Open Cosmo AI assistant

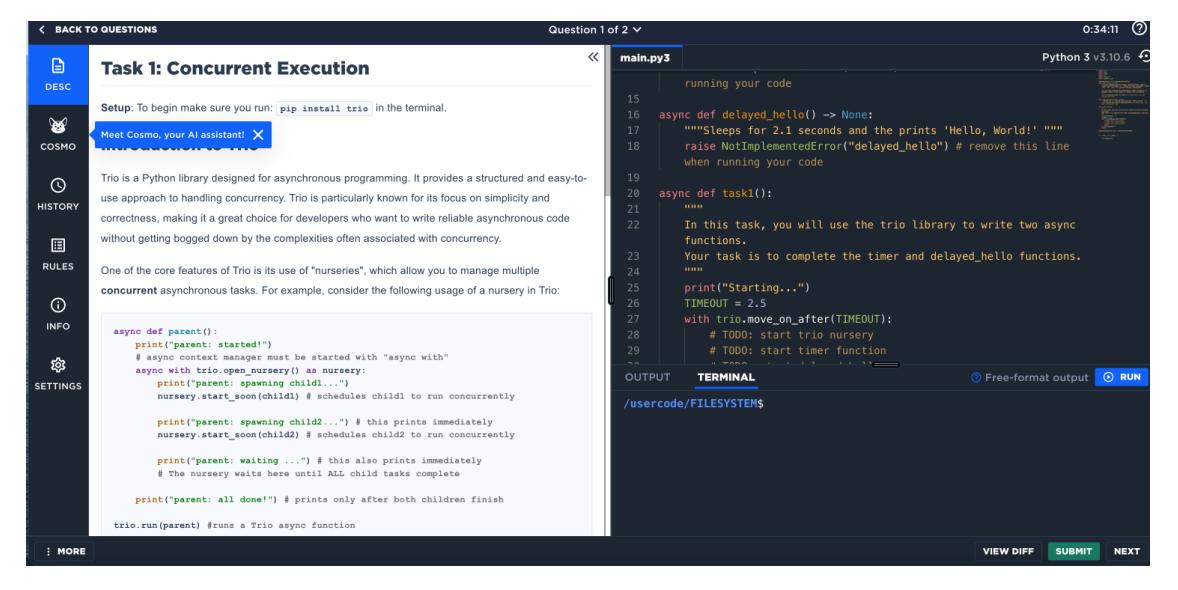tap(58, 135)
